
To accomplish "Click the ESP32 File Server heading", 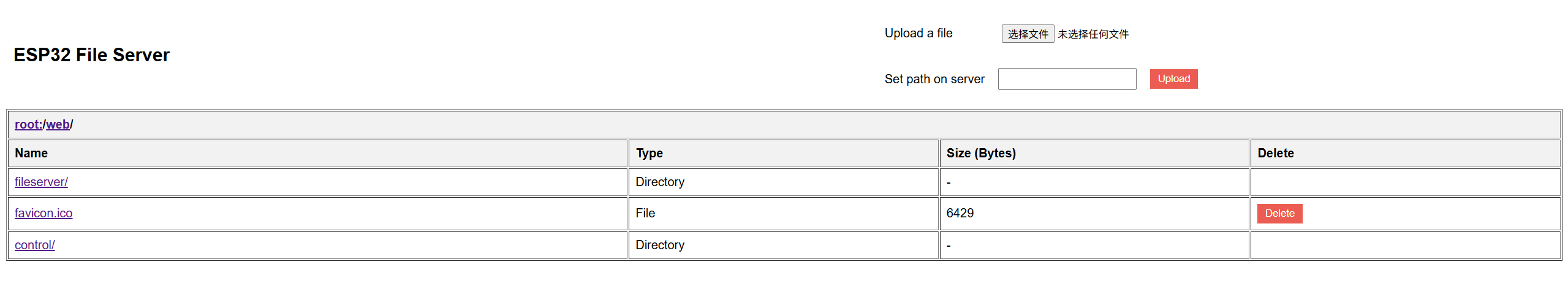I will click(91, 55).
